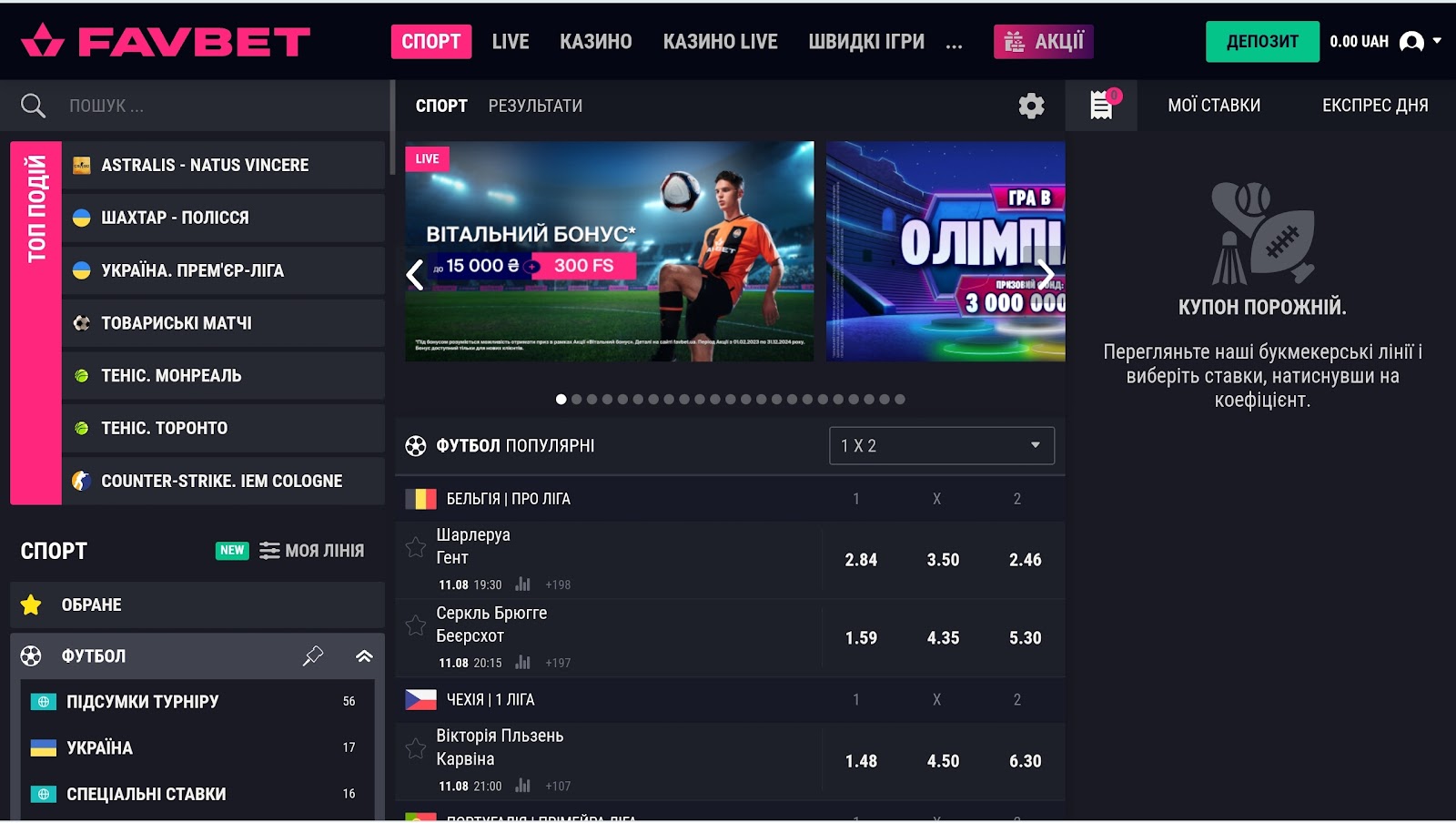
Task: Switch to the Експрес дня tab
Action: (x=1375, y=105)
